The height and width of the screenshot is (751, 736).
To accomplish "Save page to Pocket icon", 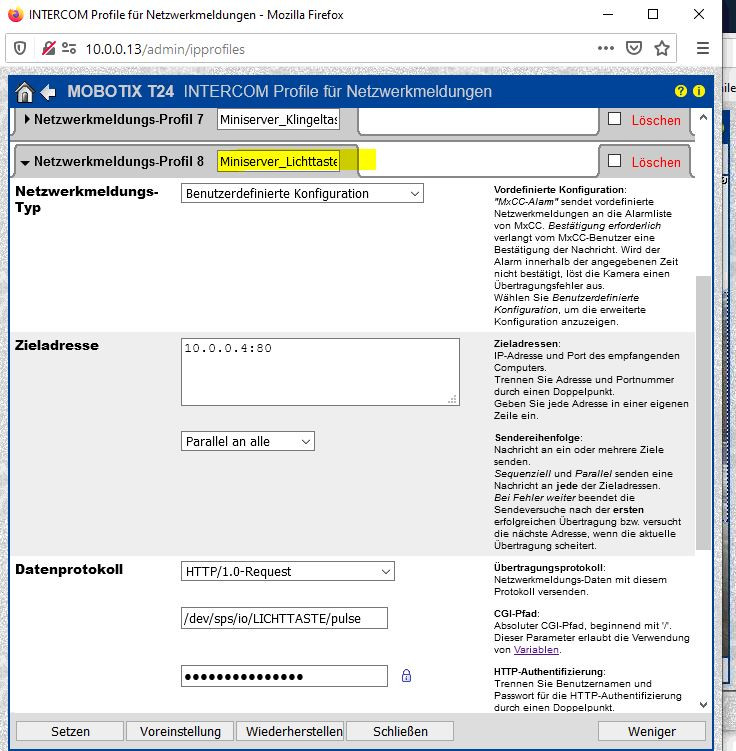I will 634,48.
